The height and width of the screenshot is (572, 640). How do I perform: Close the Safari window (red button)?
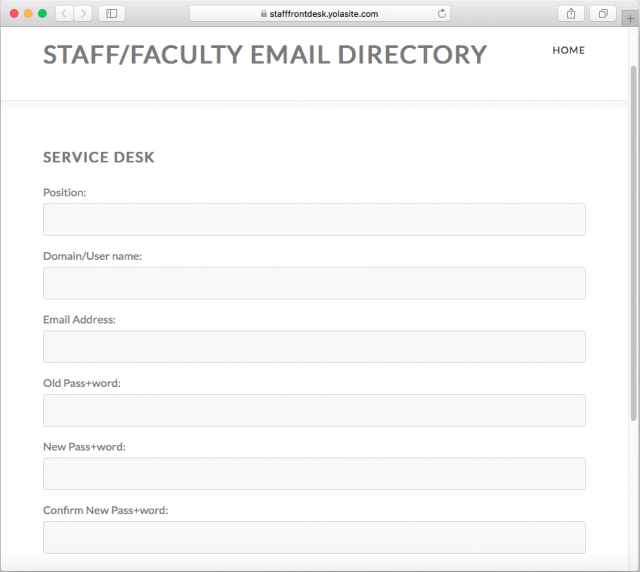click(x=14, y=13)
